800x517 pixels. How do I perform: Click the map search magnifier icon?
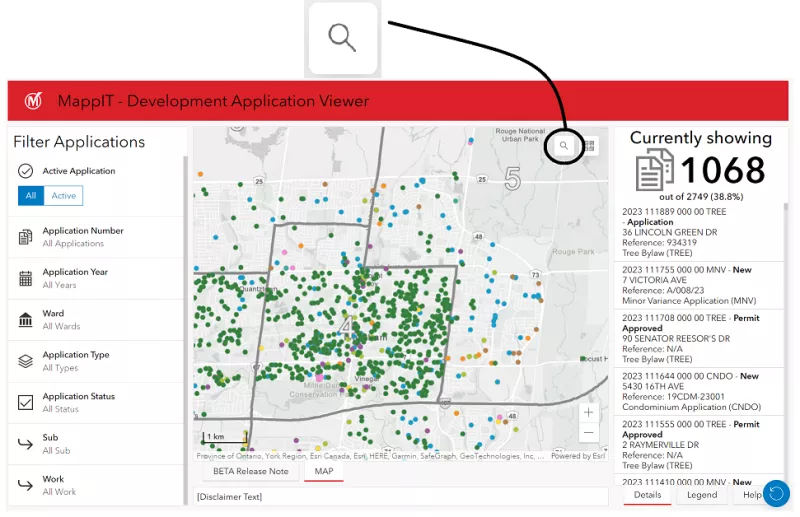point(564,146)
